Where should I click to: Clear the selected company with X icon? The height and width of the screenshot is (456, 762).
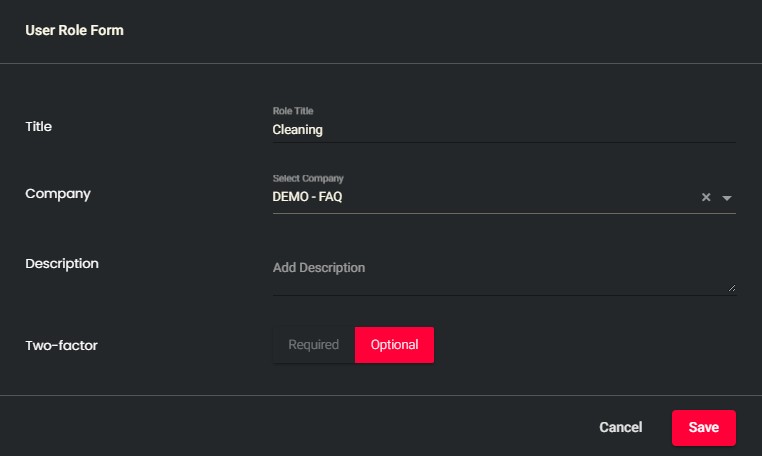pyautogui.click(x=706, y=198)
